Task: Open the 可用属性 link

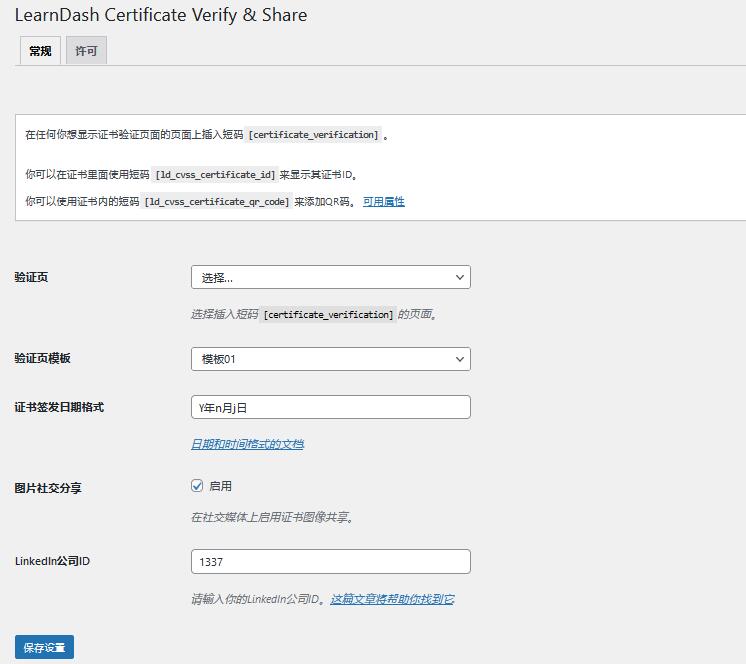Action: point(383,201)
